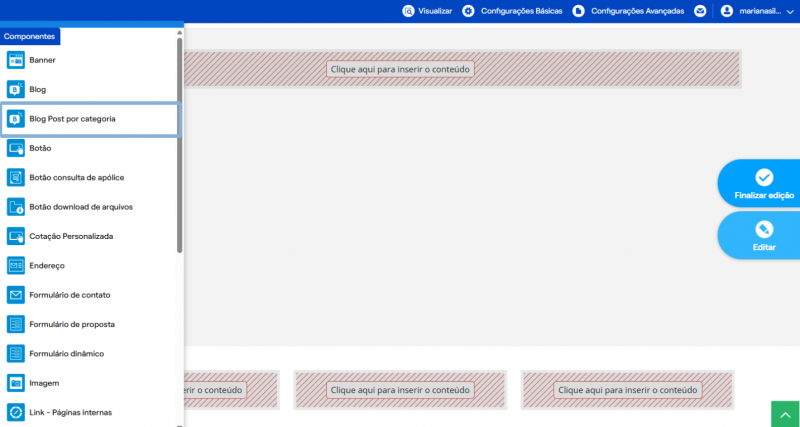Image resolution: width=800 pixels, height=427 pixels.
Task: Click the Finalizar edição checkmark icon
Action: tap(764, 178)
